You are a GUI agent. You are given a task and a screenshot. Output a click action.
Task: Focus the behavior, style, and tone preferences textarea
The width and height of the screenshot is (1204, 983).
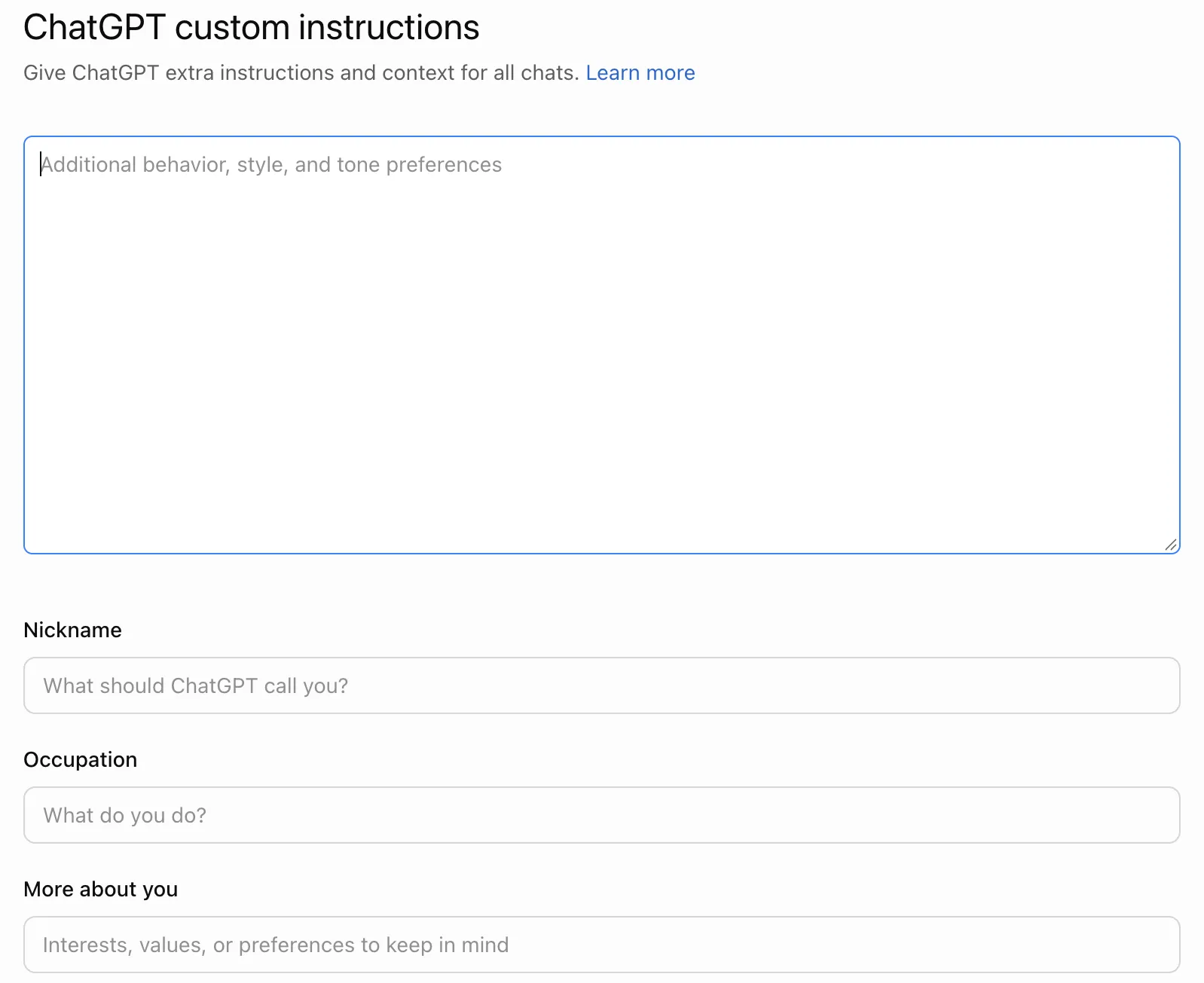602,345
